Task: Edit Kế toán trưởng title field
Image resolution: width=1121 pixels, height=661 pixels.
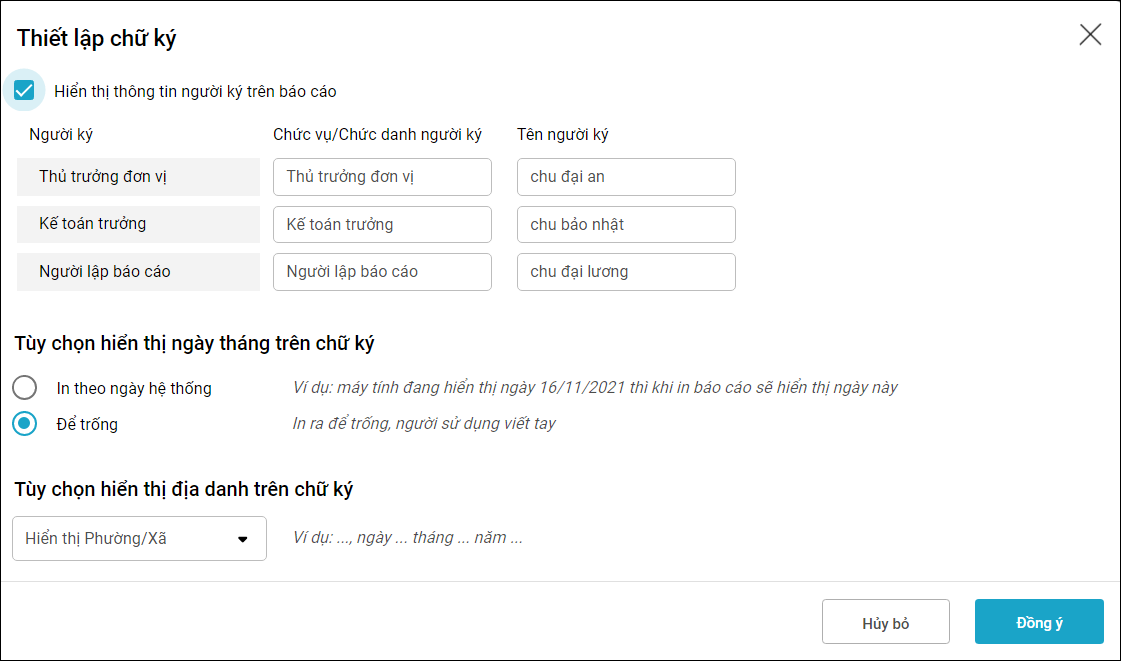Action: click(x=382, y=225)
